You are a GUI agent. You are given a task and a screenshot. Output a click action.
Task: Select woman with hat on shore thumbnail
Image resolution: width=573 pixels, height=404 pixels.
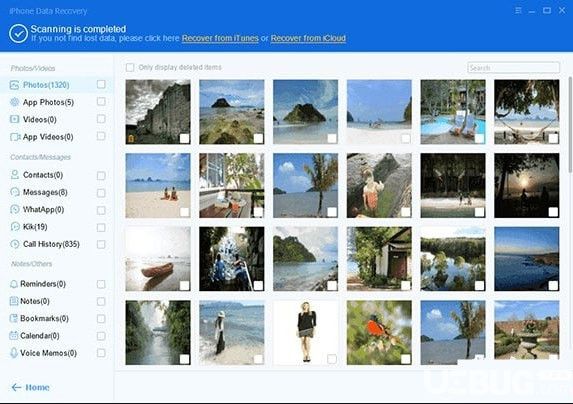click(232, 332)
